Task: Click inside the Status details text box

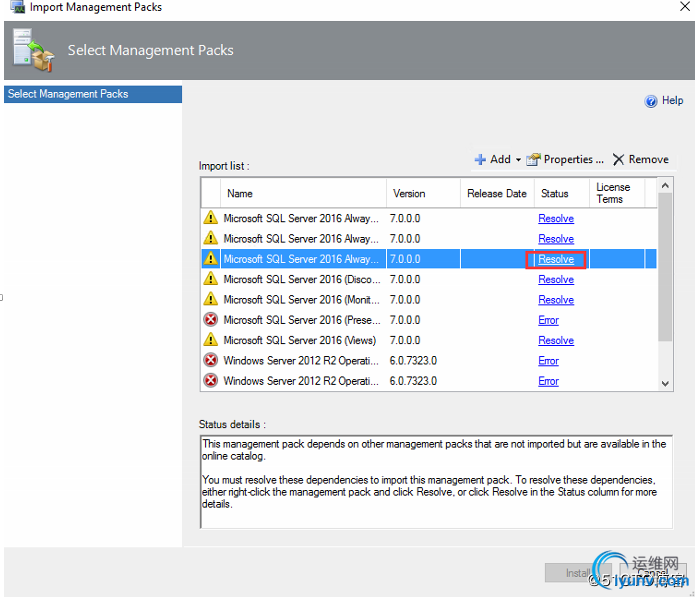Action: [435, 478]
